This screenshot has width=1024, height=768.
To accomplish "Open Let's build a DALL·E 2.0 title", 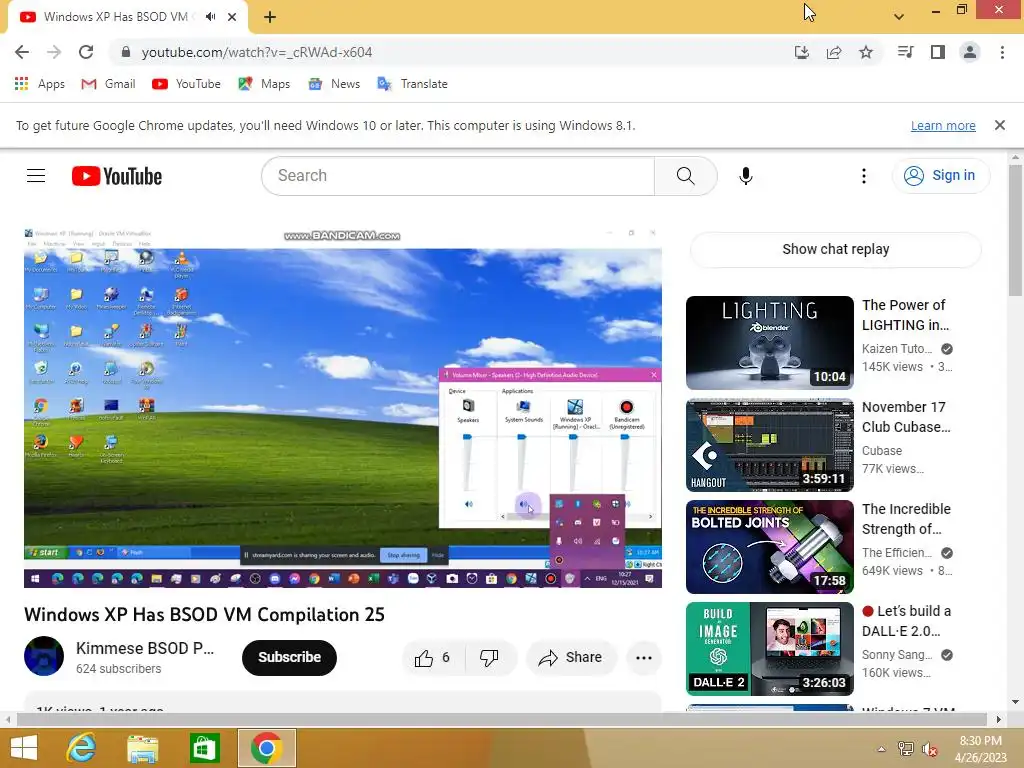I will [906, 620].
